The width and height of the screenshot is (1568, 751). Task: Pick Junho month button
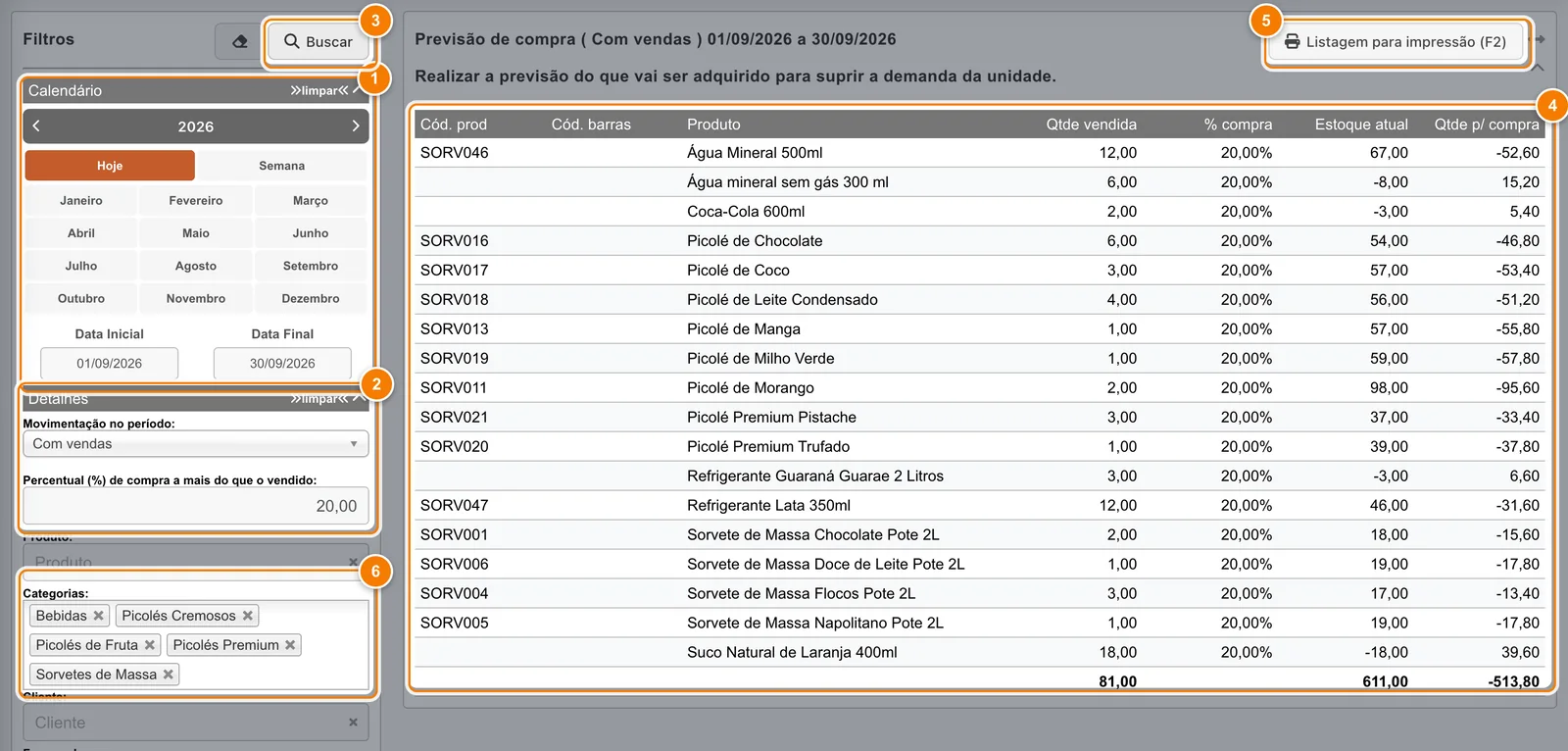pyautogui.click(x=311, y=233)
